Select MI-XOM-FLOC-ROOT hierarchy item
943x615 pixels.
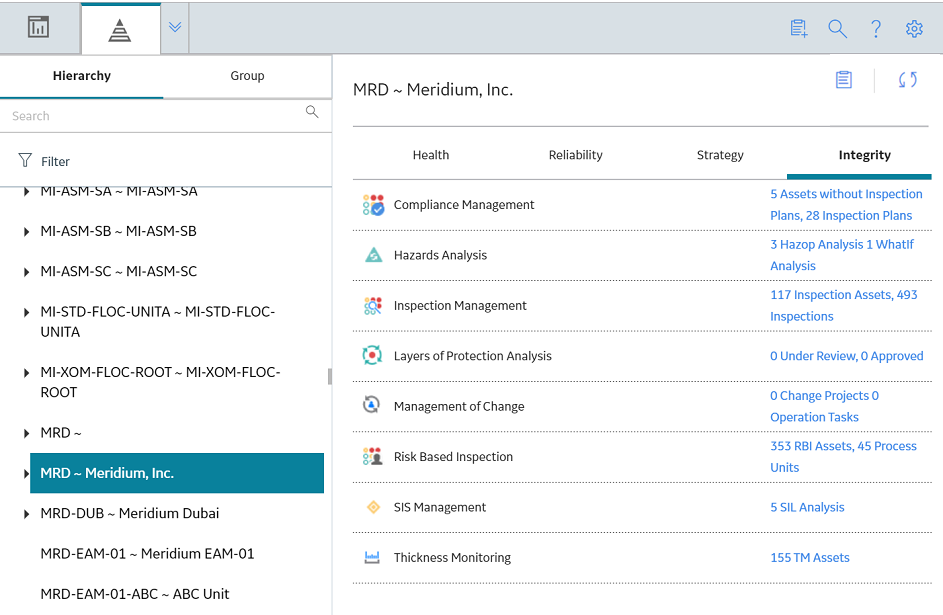pyautogui.click(x=161, y=382)
